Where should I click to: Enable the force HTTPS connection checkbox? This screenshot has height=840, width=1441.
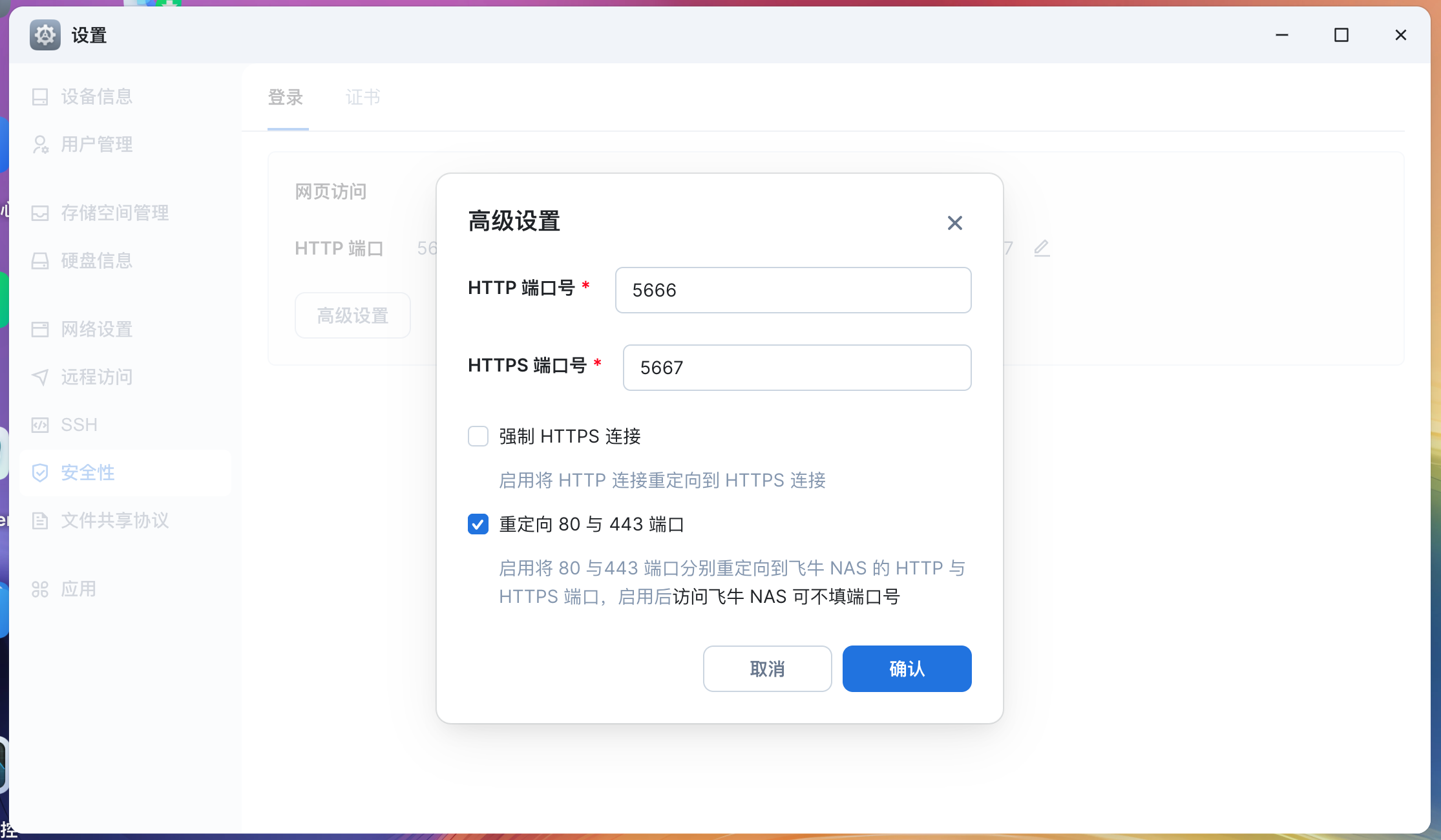point(478,436)
